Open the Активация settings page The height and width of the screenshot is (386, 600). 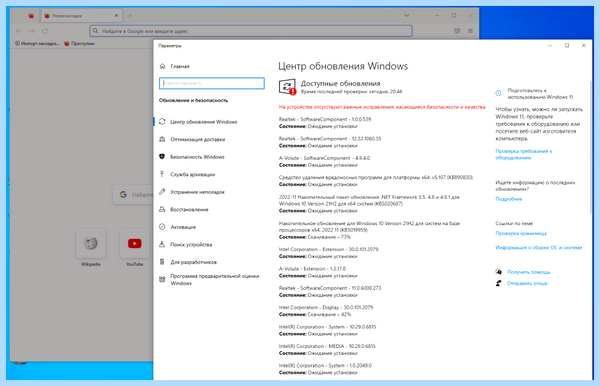tap(183, 227)
